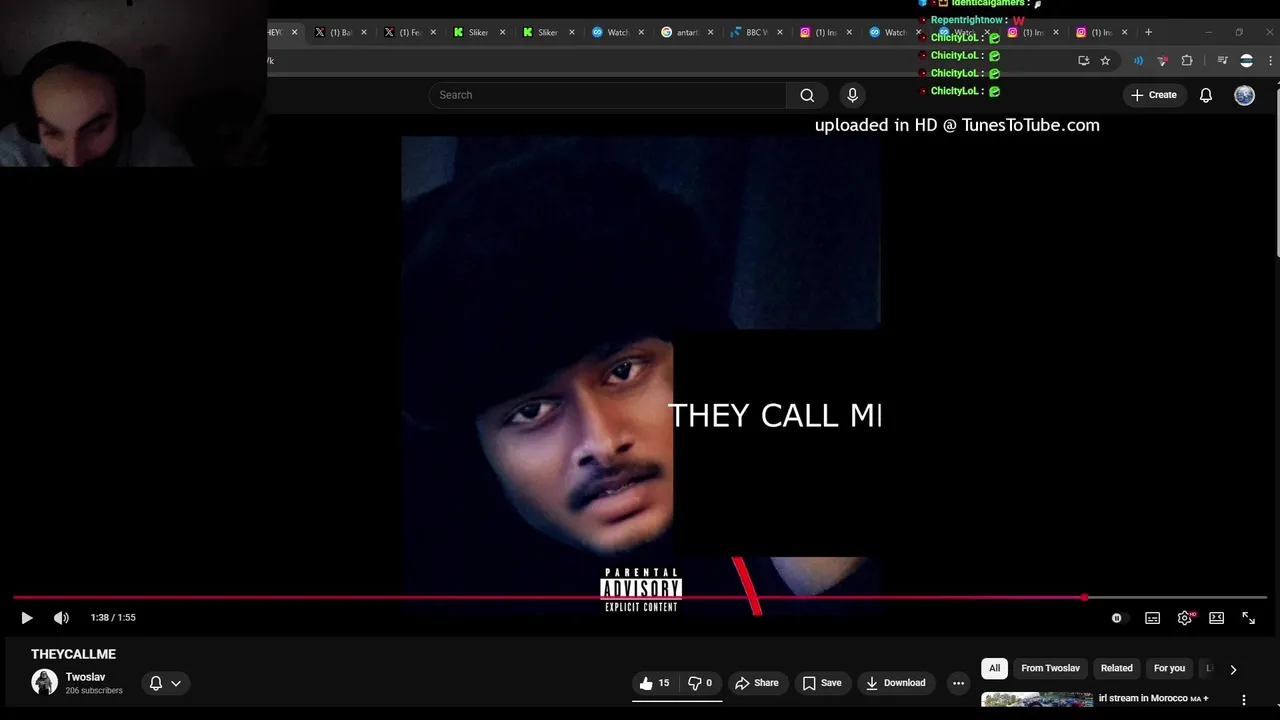Toggle subtitles/closed captions in the player

pos(1152,618)
